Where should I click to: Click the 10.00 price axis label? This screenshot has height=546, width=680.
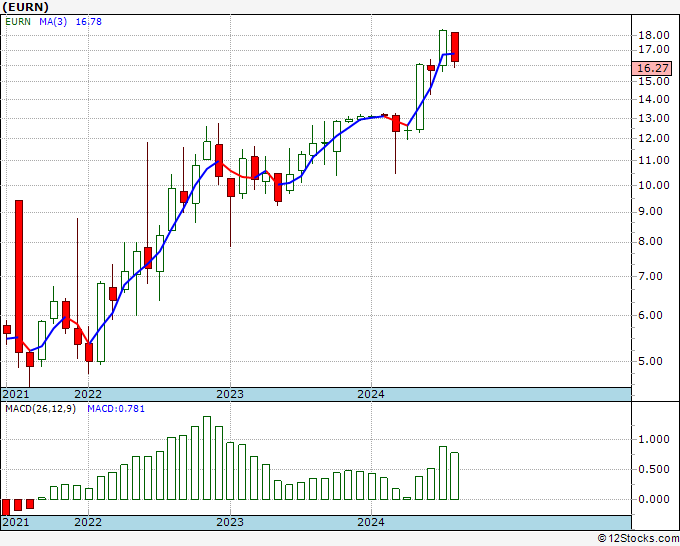[x=654, y=185]
